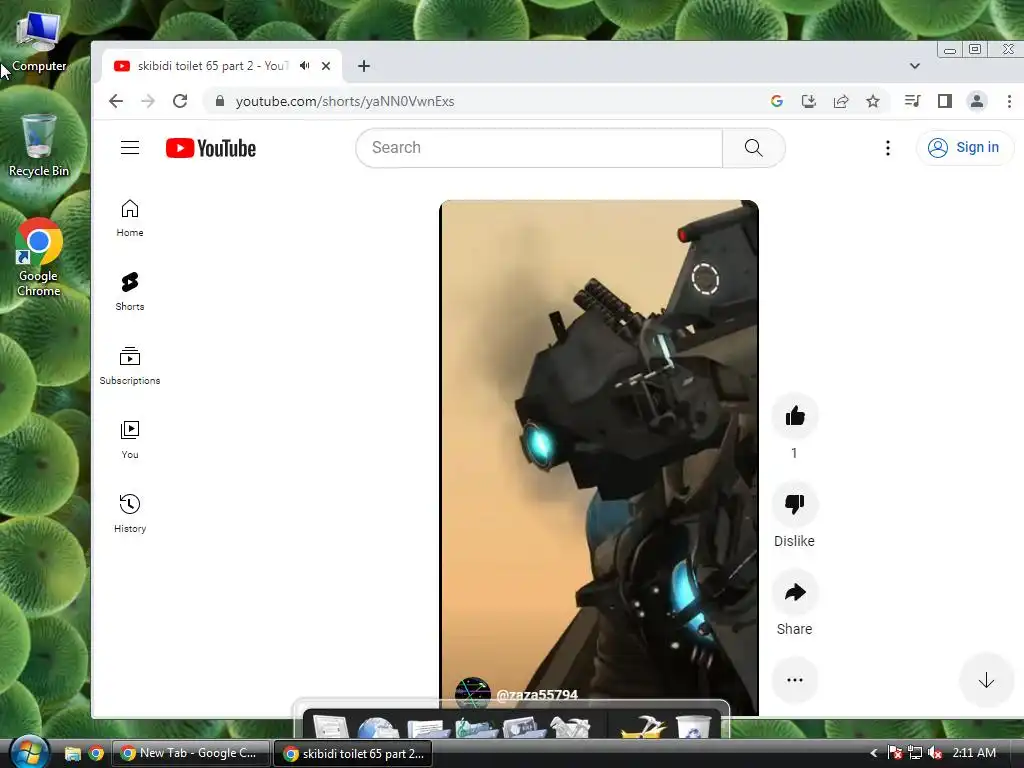
Task: Open Shorts in the sidebar
Action: click(130, 292)
